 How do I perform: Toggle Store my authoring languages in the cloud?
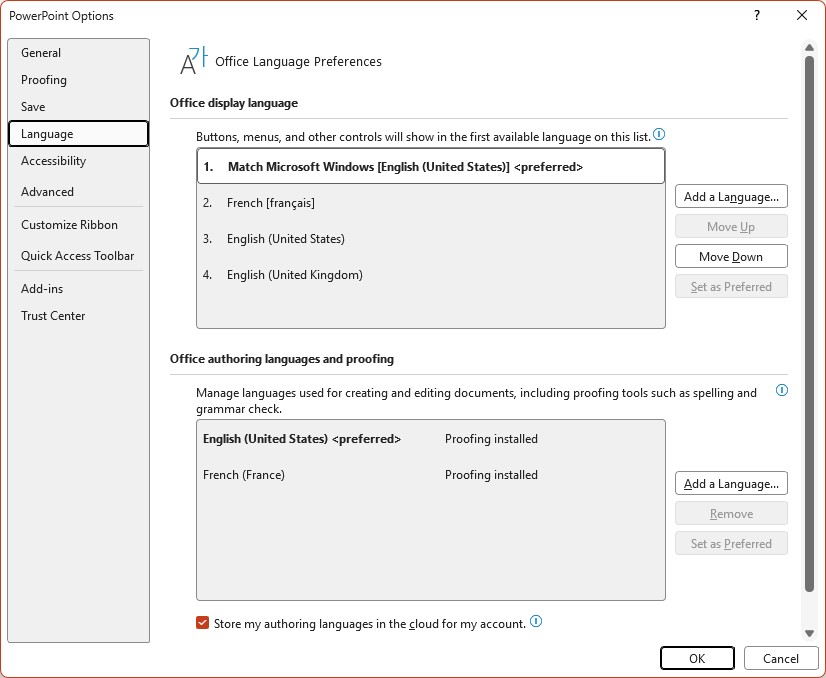pyautogui.click(x=202, y=623)
